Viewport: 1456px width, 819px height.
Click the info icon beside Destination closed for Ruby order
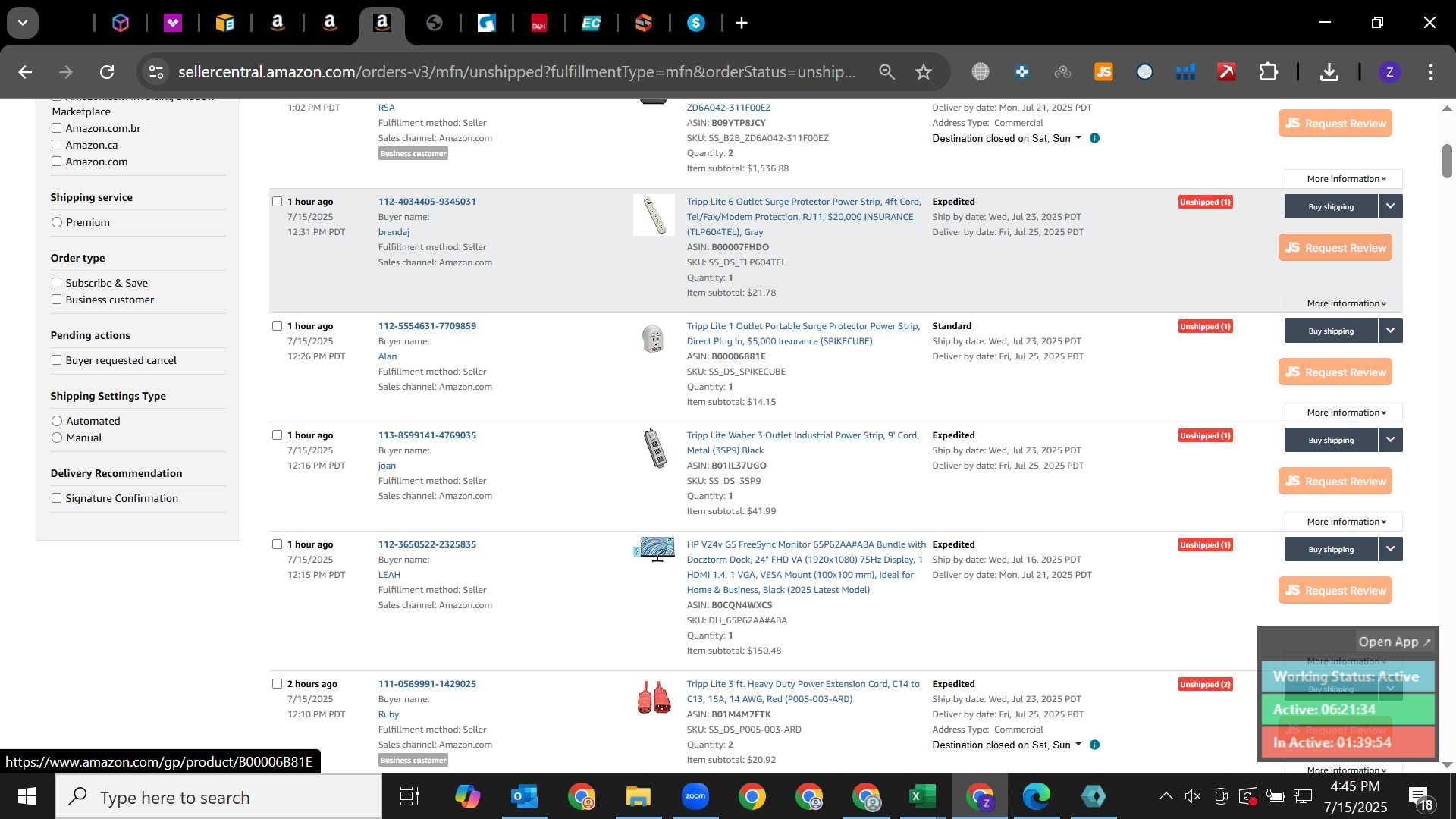[x=1094, y=745]
